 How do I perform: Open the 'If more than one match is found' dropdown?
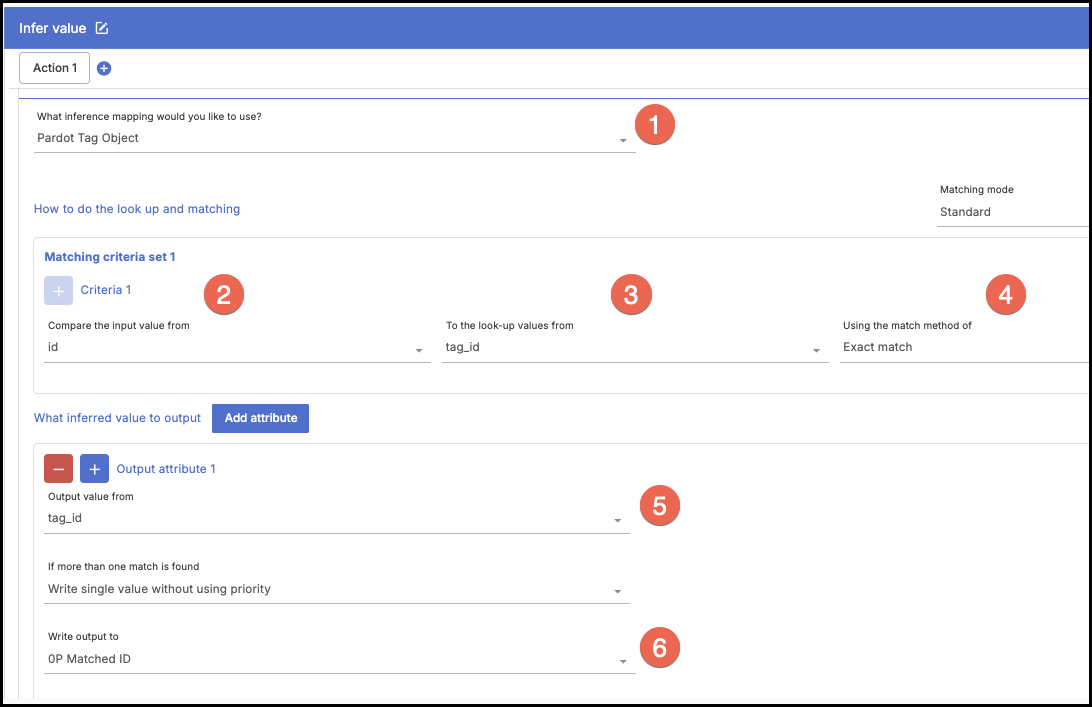pos(337,590)
